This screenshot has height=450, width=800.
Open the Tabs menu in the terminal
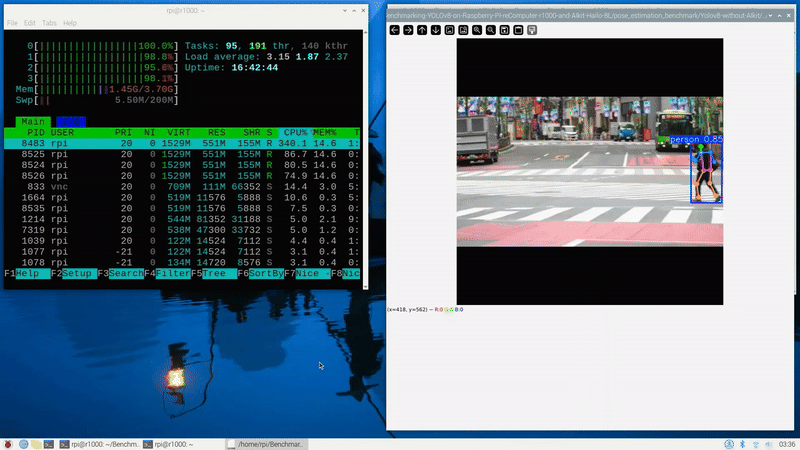[49, 23]
